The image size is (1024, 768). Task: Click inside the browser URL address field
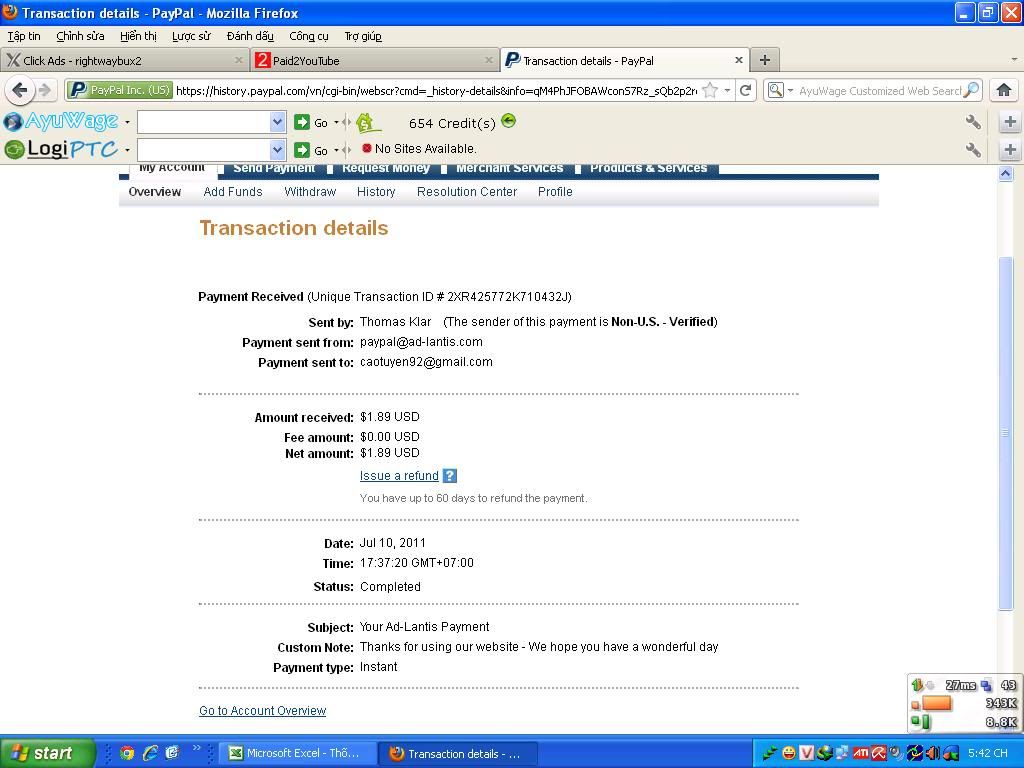tap(436, 91)
